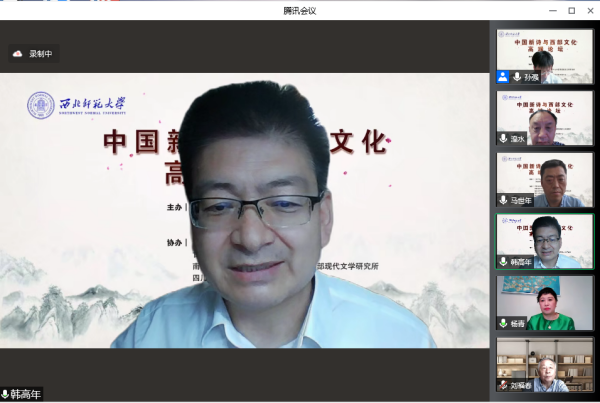Select the 孙强 participant thumbnail
This screenshot has height=403, width=600.
click(x=545, y=56)
